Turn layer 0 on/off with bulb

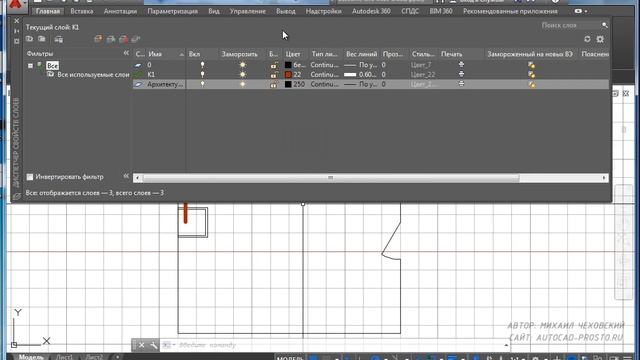202,65
